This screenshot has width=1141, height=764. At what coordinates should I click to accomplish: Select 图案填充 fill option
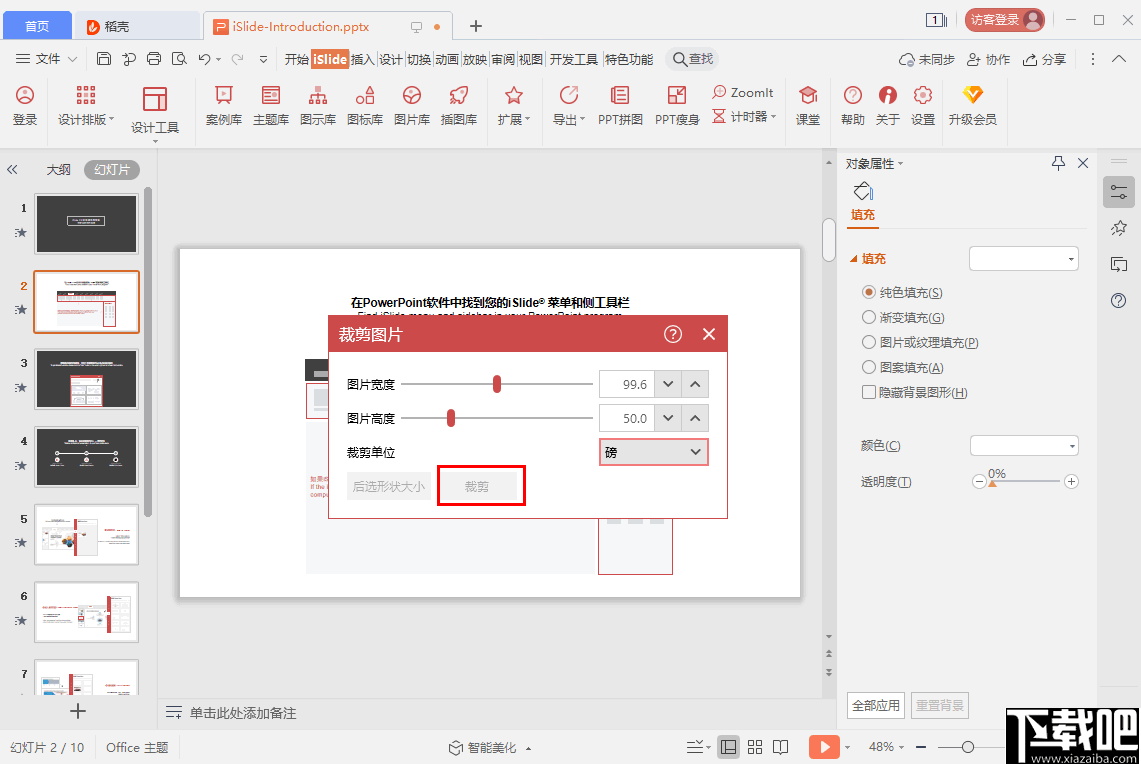868,367
